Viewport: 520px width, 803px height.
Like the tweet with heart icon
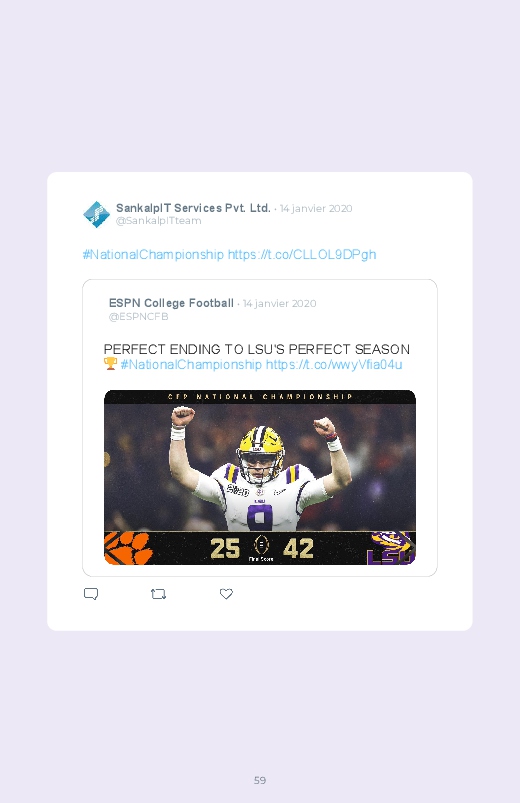226,594
